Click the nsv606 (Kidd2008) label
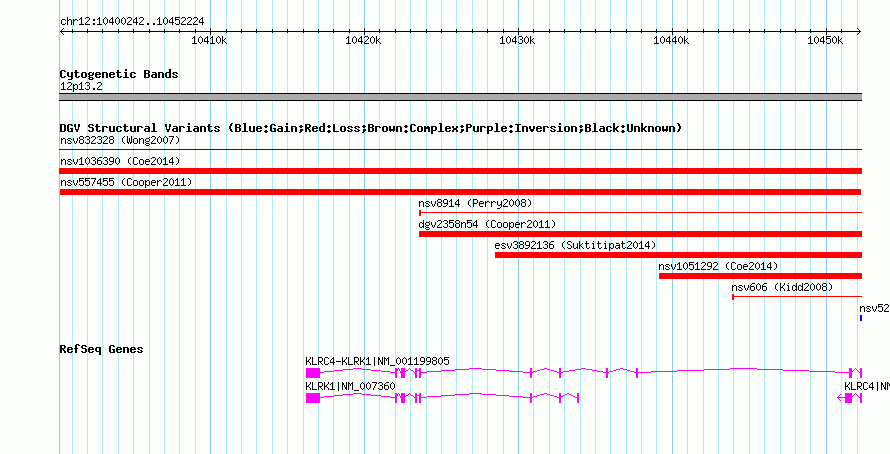 coord(782,287)
